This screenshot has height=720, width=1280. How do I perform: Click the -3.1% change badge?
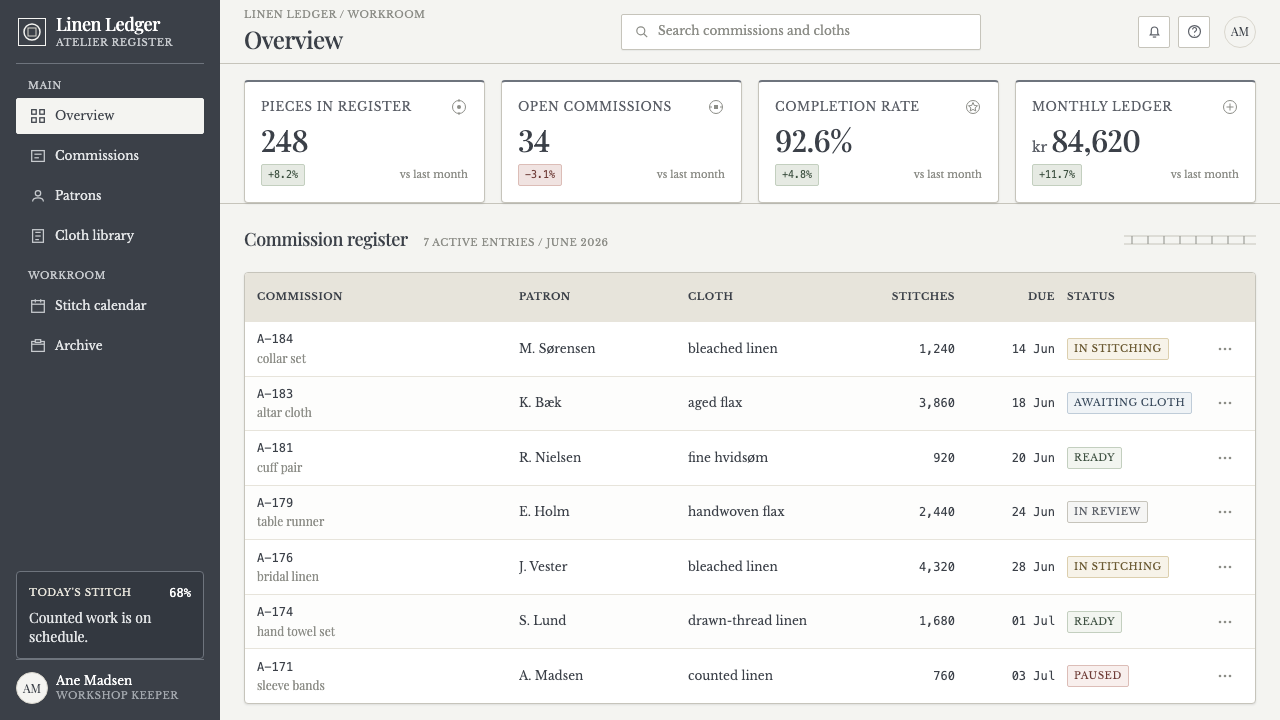coord(540,175)
